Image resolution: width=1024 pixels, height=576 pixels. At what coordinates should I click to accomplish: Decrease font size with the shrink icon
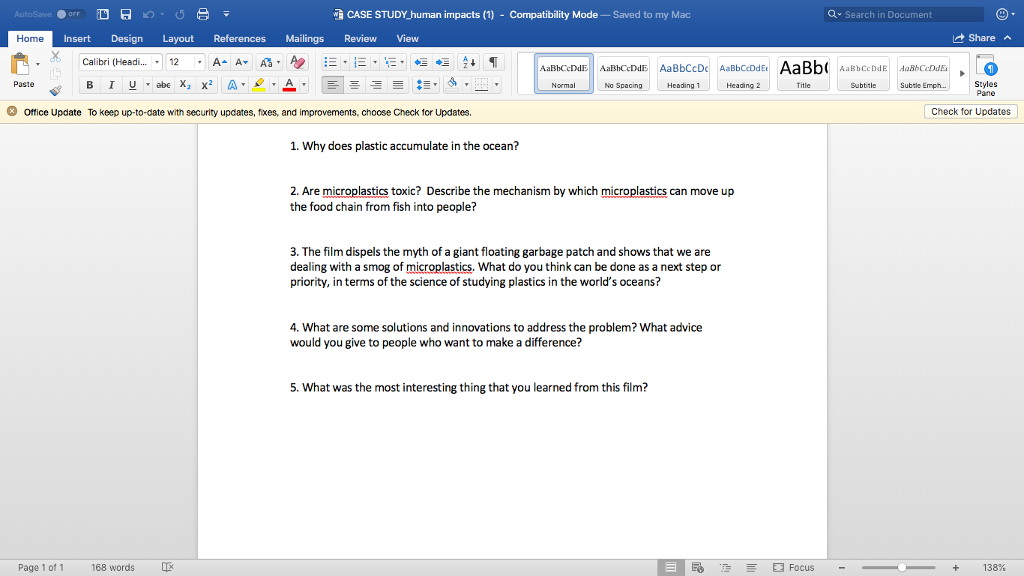pyautogui.click(x=241, y=62)
